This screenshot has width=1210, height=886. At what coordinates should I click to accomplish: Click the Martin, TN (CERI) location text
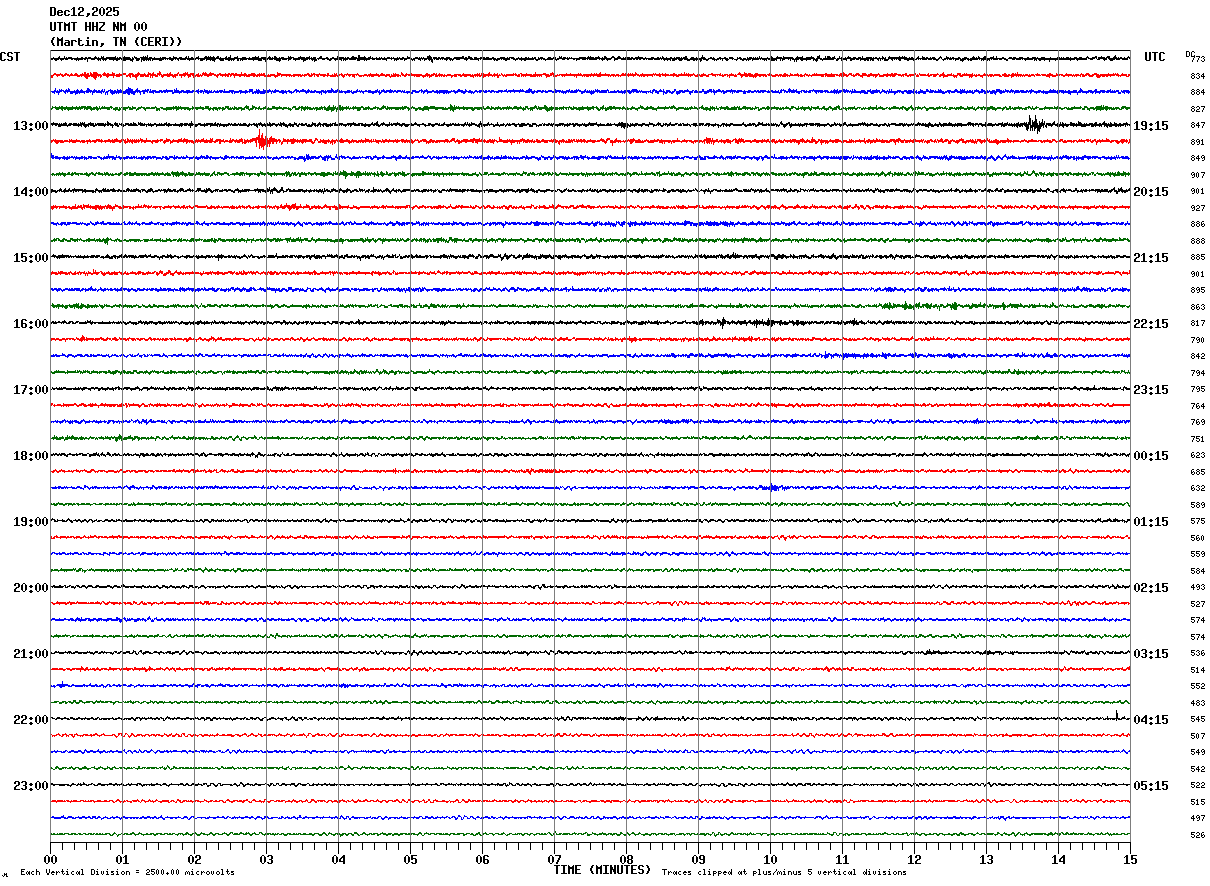[116, 42]
